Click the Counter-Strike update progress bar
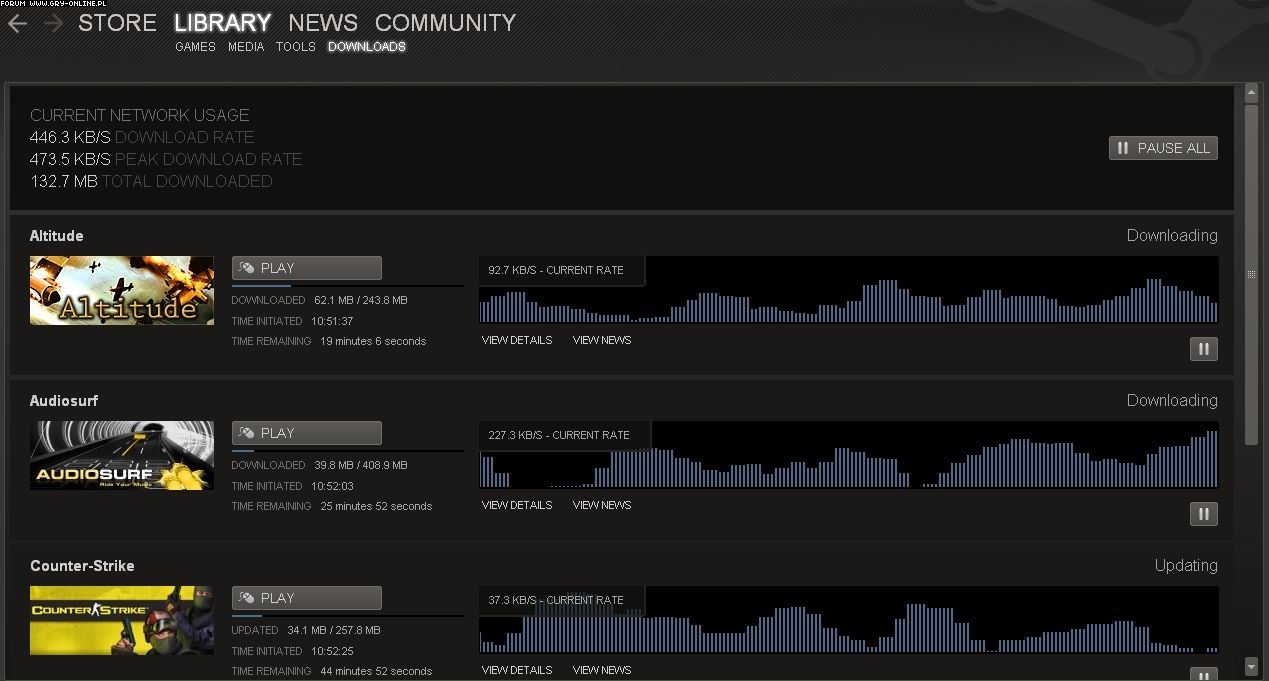The image size is (1269, 681). (348, 616)
